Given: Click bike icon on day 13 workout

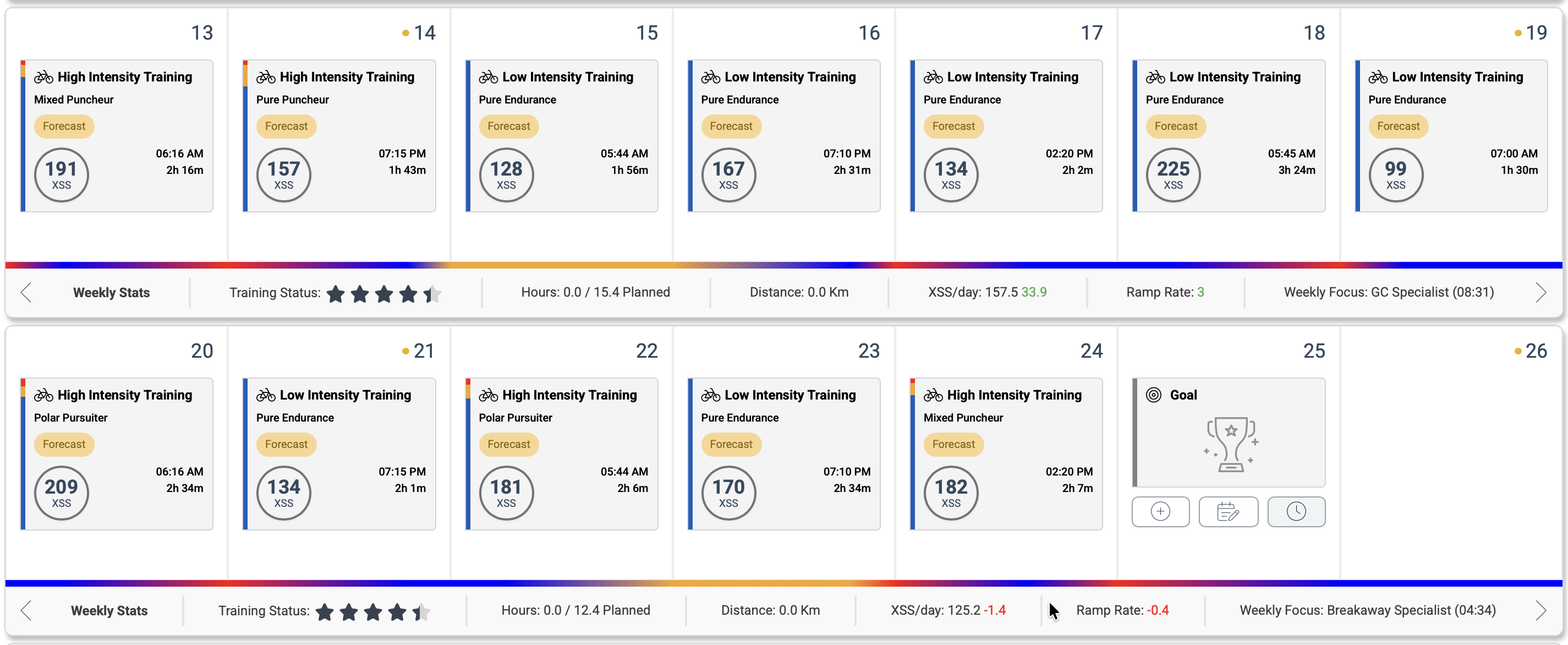Looking at the screenshot, I should [x=43, y=76].
